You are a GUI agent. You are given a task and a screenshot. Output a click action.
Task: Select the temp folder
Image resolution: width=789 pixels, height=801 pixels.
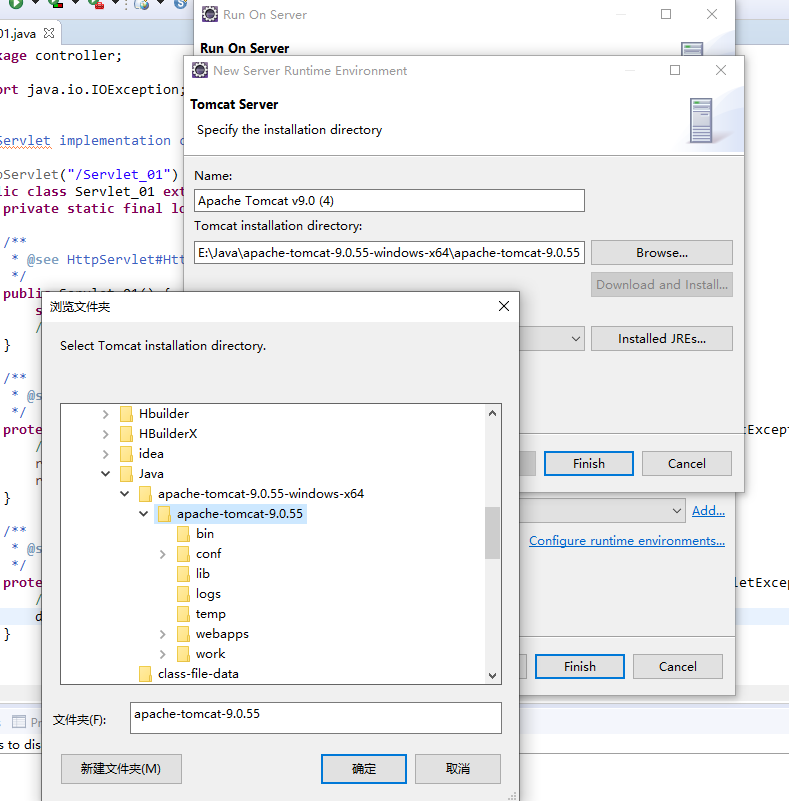click(x=210, y=614)
